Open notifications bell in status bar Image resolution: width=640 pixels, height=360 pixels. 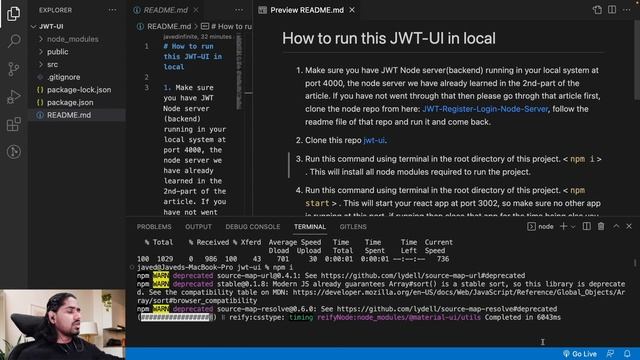[627, 354]
